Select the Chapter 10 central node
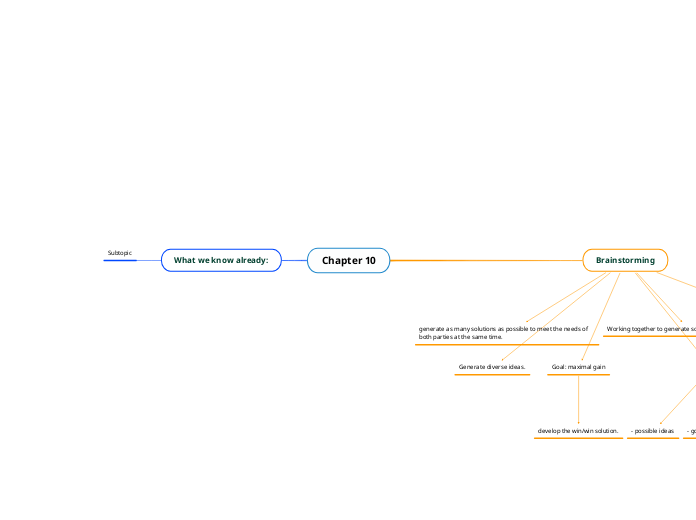 (348, 261)
